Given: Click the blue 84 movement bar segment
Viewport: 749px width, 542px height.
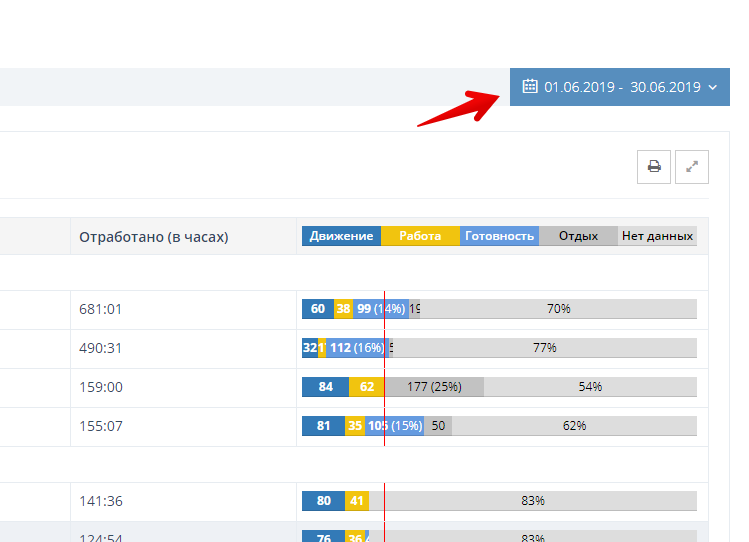Looking at the screenshot, I should pyautogui.click(x=325, y=387).
